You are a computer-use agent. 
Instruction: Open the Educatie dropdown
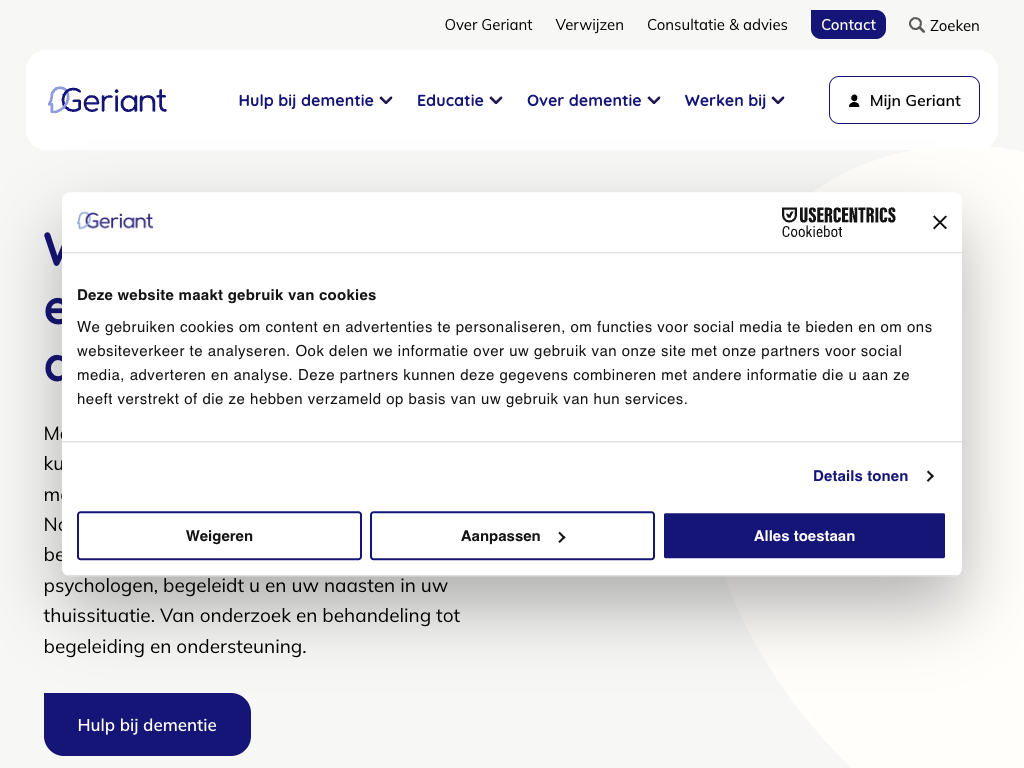[x=459, y=100]
